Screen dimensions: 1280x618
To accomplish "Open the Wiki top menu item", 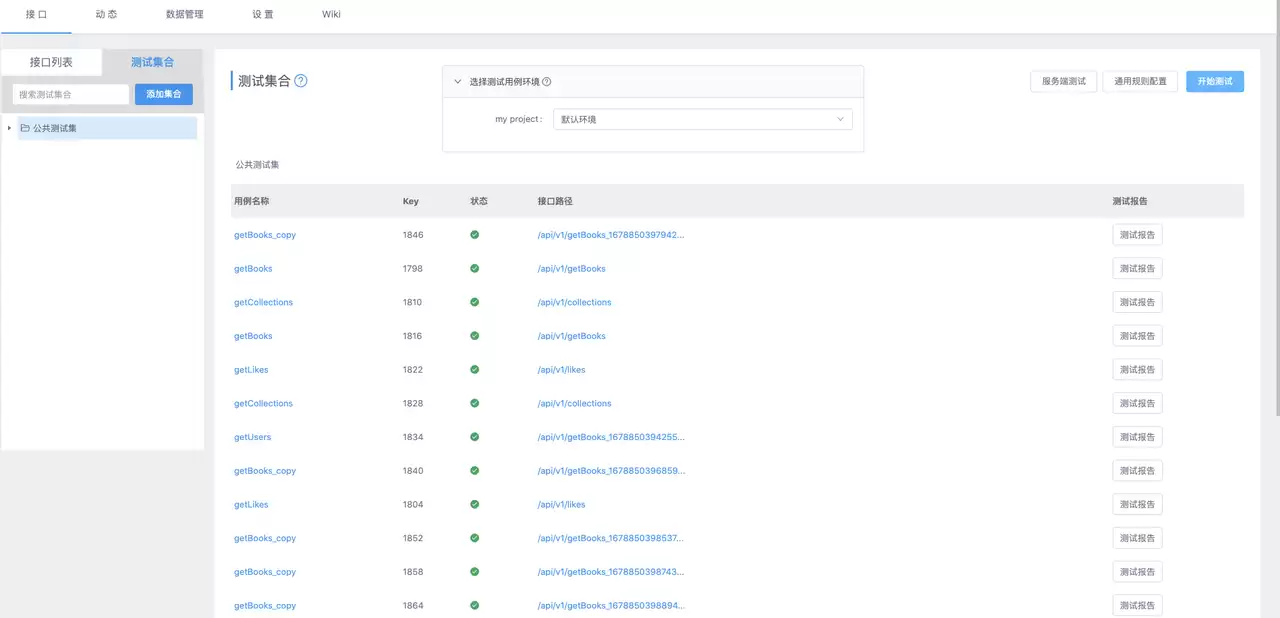I will [331, 15].
